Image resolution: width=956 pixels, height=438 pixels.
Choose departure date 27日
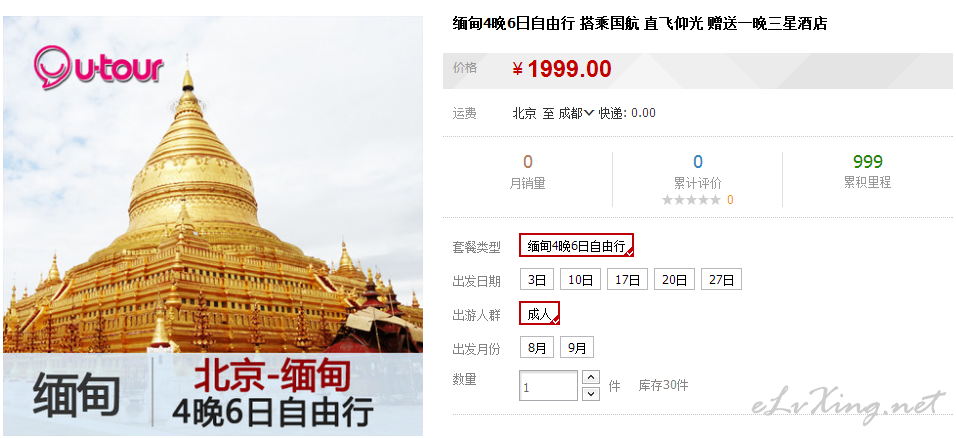click(721, 280)
